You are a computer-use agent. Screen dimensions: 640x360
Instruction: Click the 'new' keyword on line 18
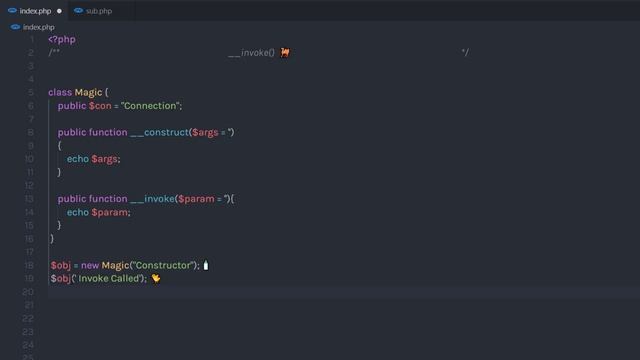click(x=90, y=265)
